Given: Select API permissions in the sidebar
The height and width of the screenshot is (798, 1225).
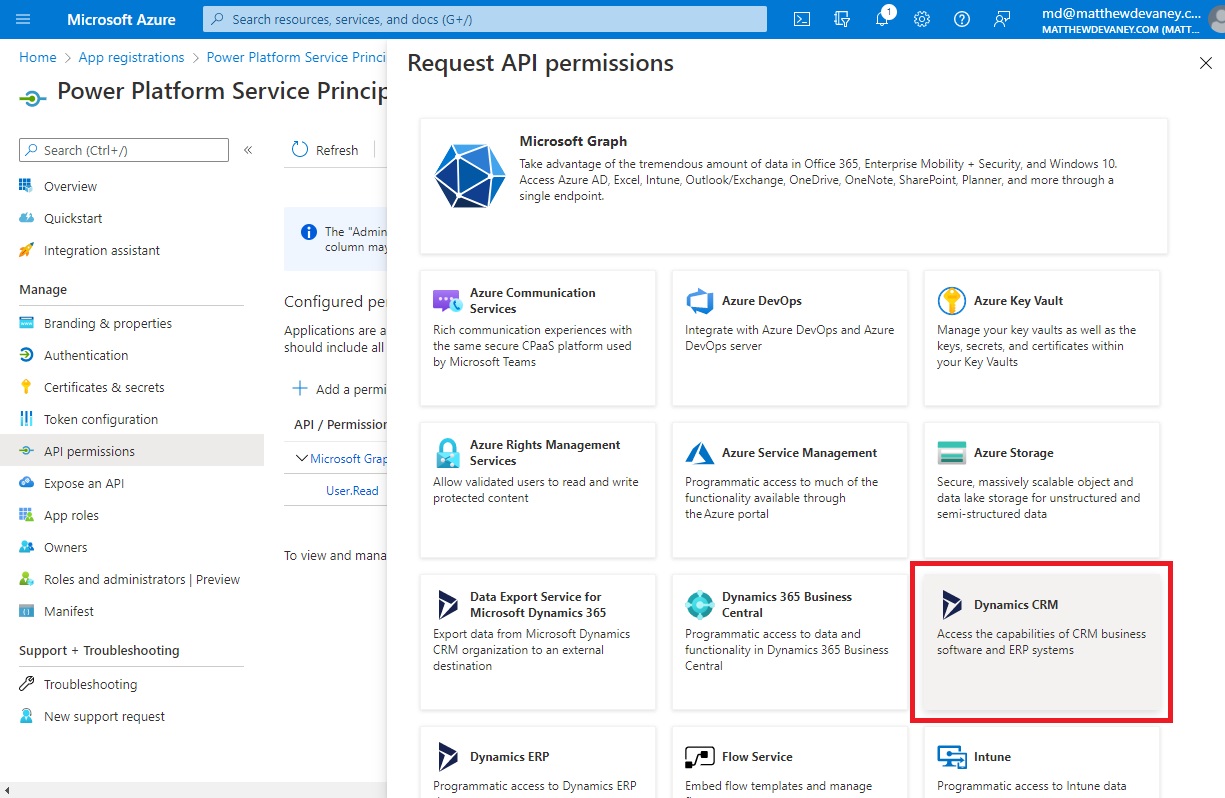Looking at the screenshot, I should click(x=88, y=450).
